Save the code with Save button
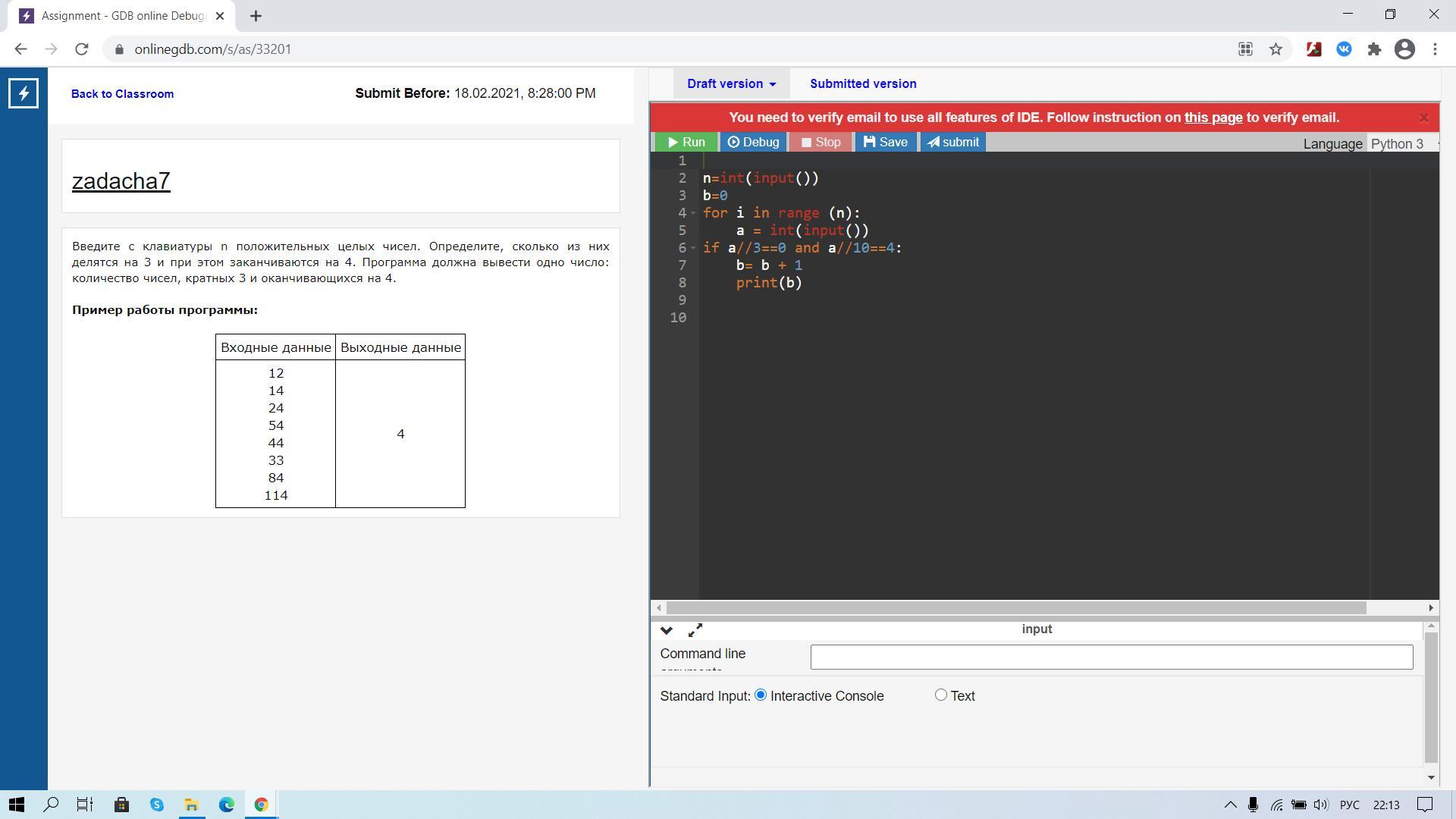The height and width of the screenshot is (819, 1456). coord(885,143)
